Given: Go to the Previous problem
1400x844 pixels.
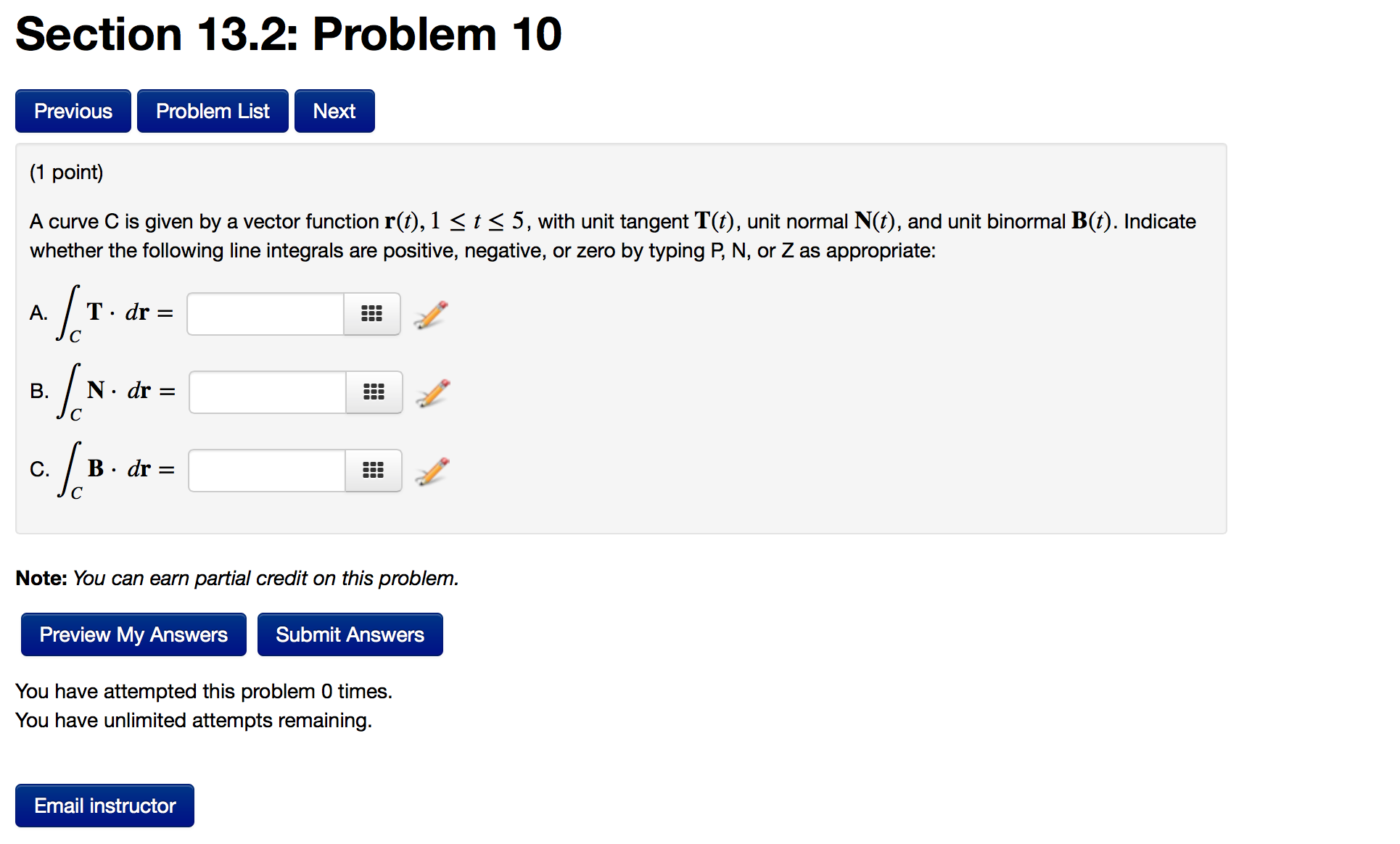Looking at the screenshot, I should pos(73,111).
